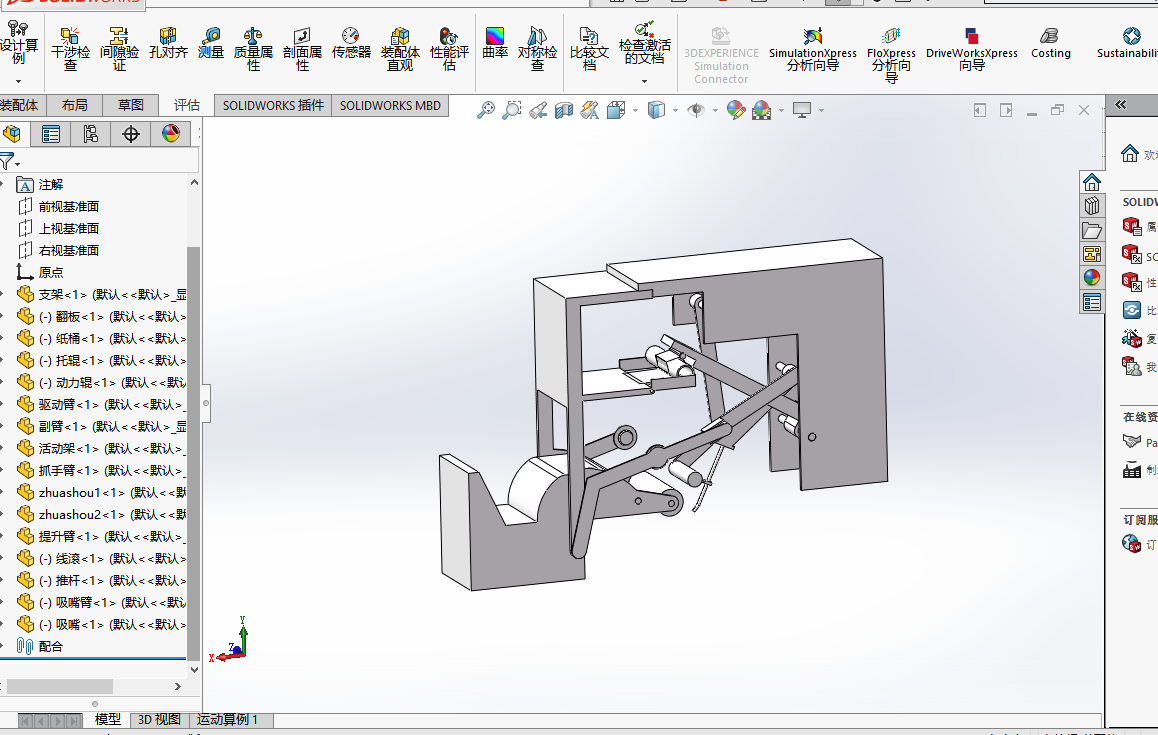
Task: Click Previous View icon in view toolbar
Action: 538,110
